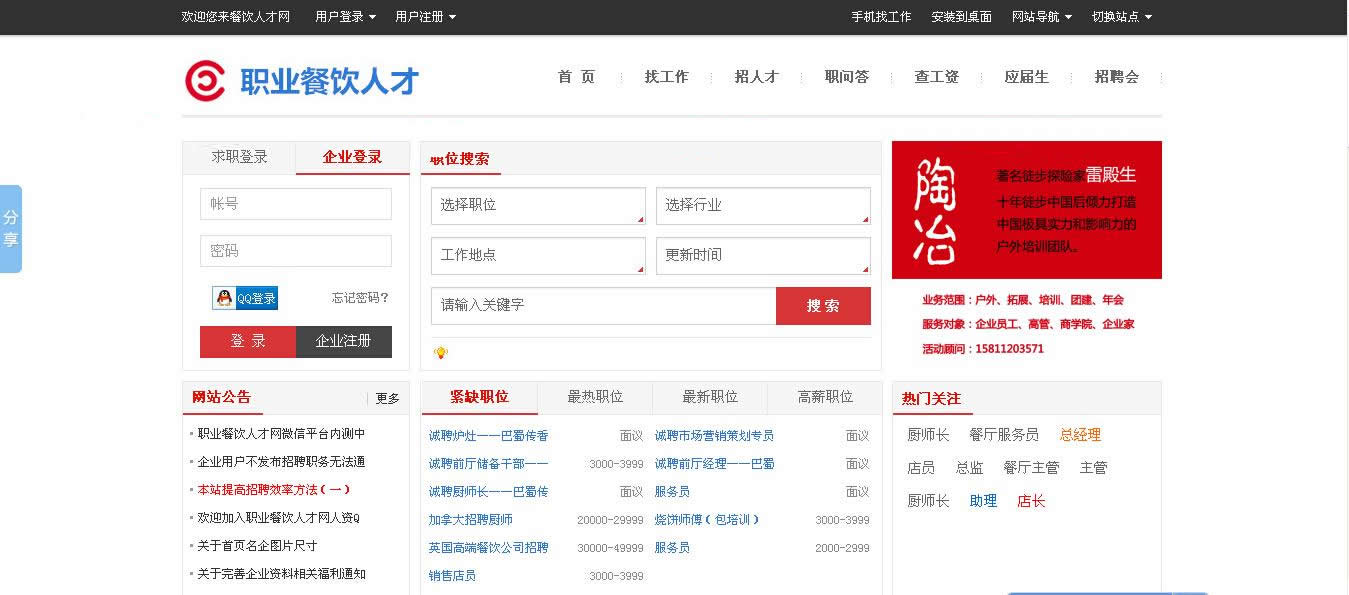Open the 选择职位 selector
Image resolution: width=1349 pixels, height=595 pixels.
tap(538, 205)
